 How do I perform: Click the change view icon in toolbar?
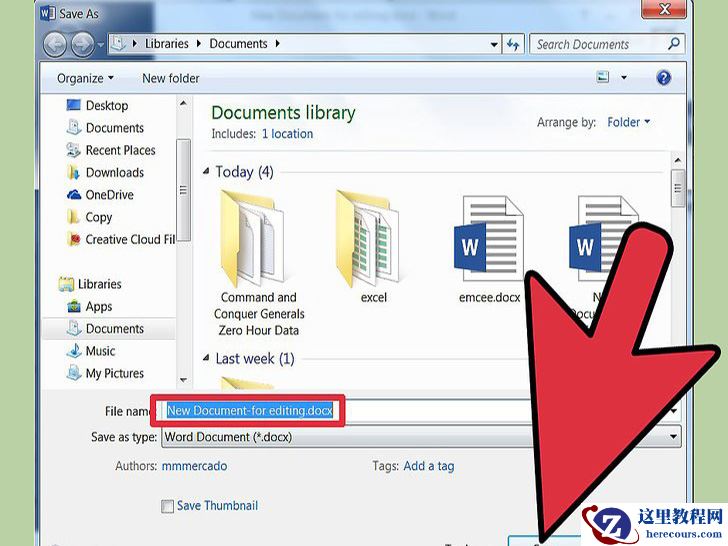pos(603,77)
